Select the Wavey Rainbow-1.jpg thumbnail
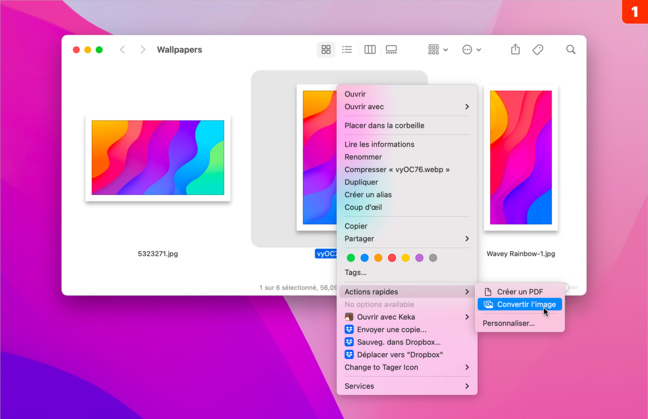Screen dimensions: 648x419 [x=521, y=157]
